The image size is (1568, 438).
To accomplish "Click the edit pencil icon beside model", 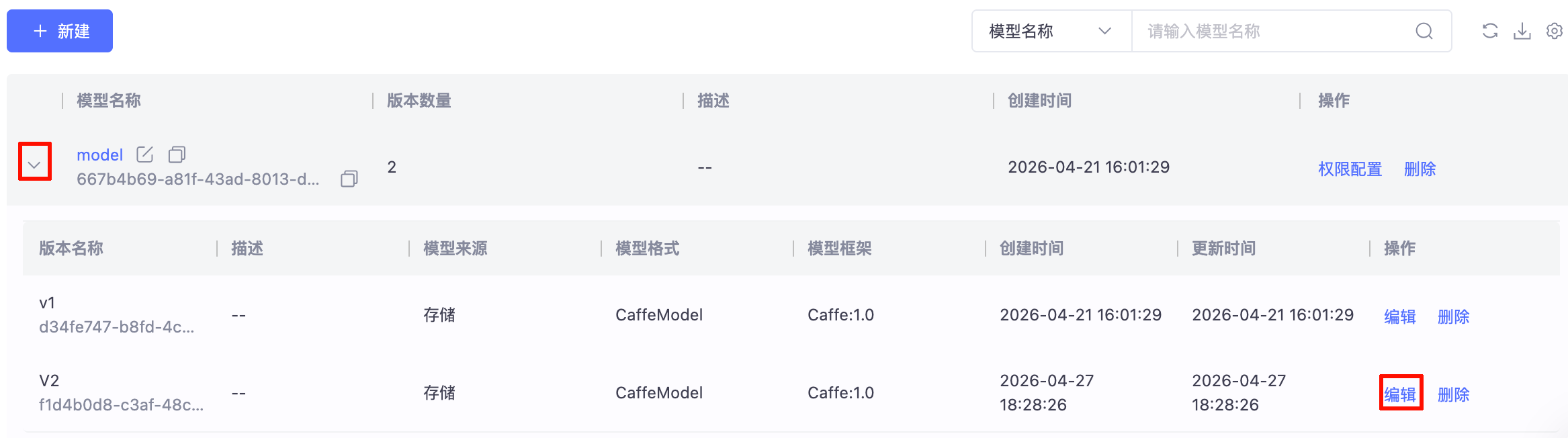I will 145,155.
